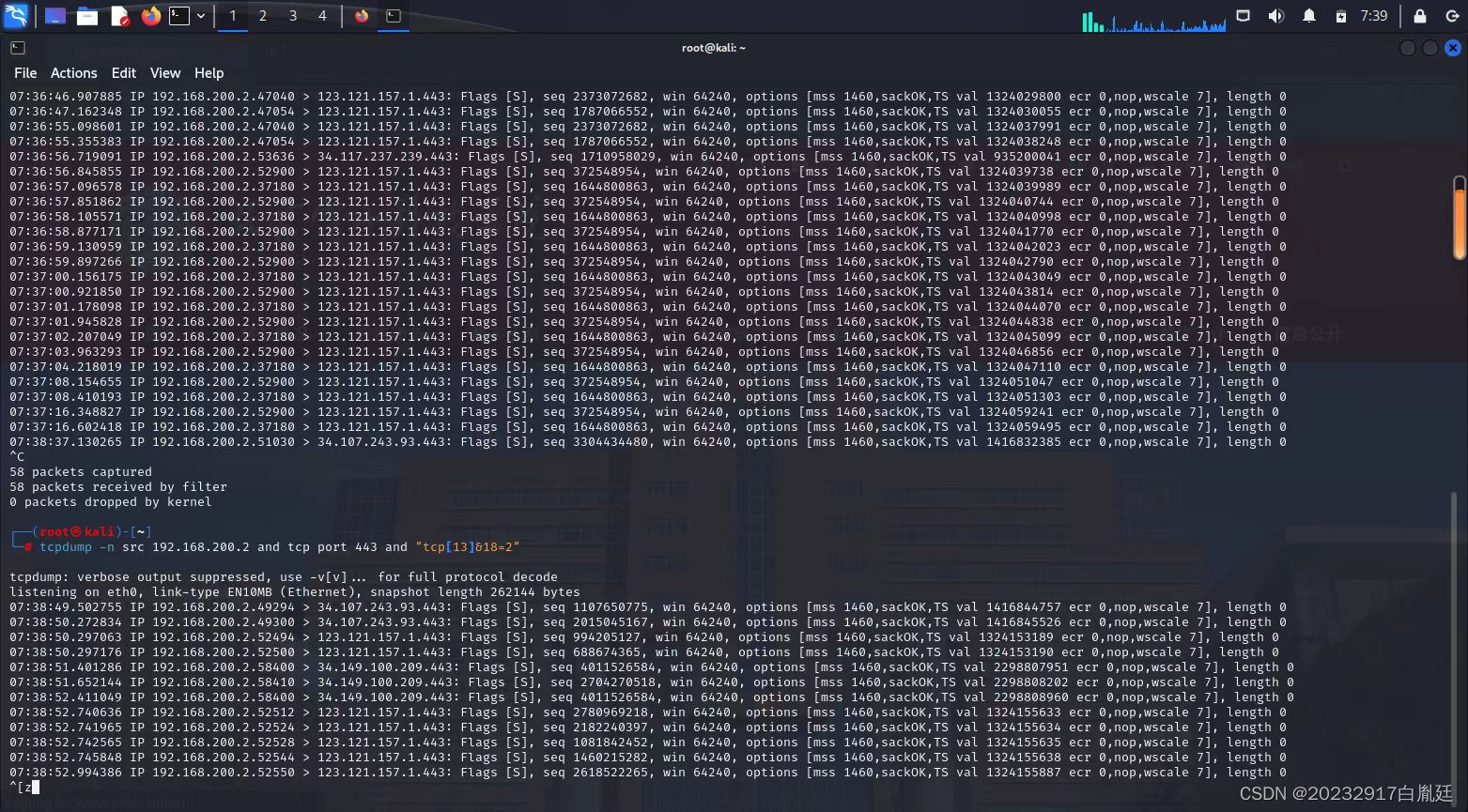
Task: Open the View menu
Action: pyautogui.click(x=165, y=73)
